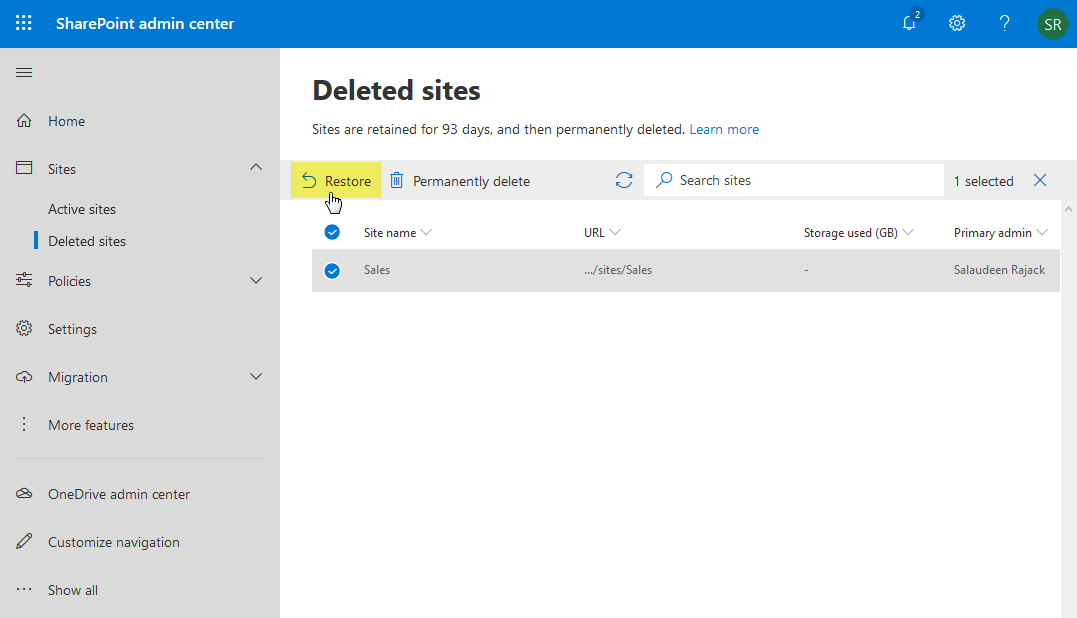Collapse the navigation with hamburger icon
Viewport: 1077px width, 618px height.
coord(23,71)
